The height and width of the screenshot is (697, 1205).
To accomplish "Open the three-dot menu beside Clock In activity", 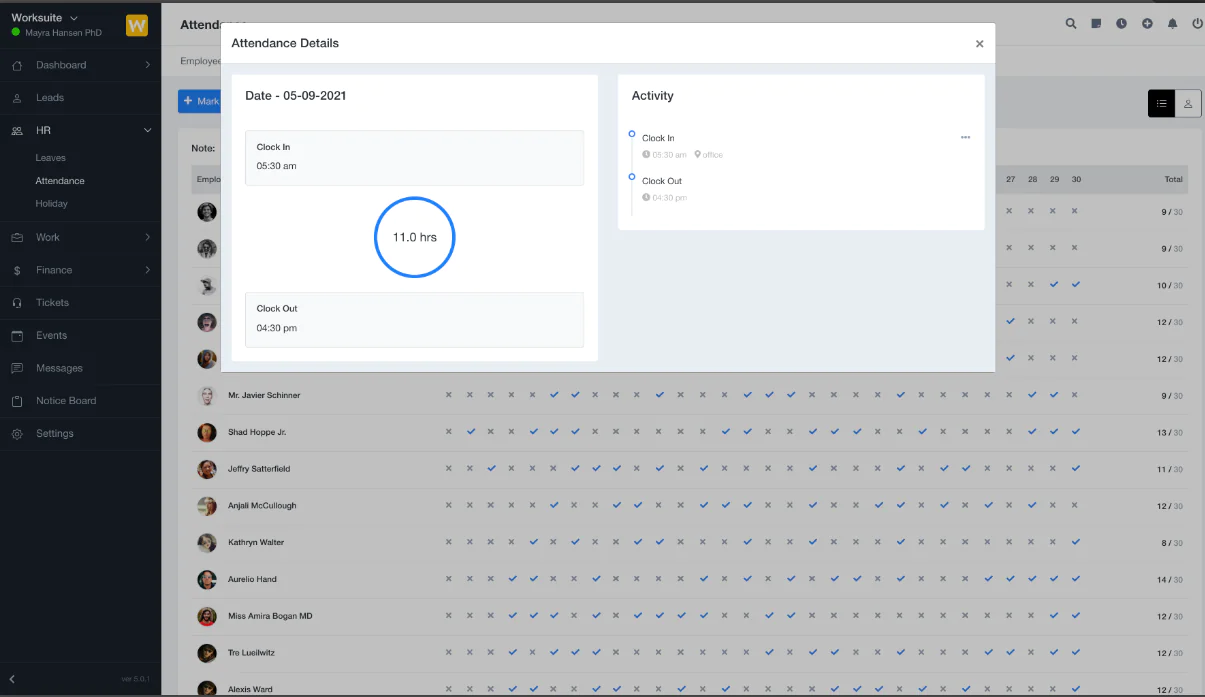I will pyautogui.click(x=965, y=138).
